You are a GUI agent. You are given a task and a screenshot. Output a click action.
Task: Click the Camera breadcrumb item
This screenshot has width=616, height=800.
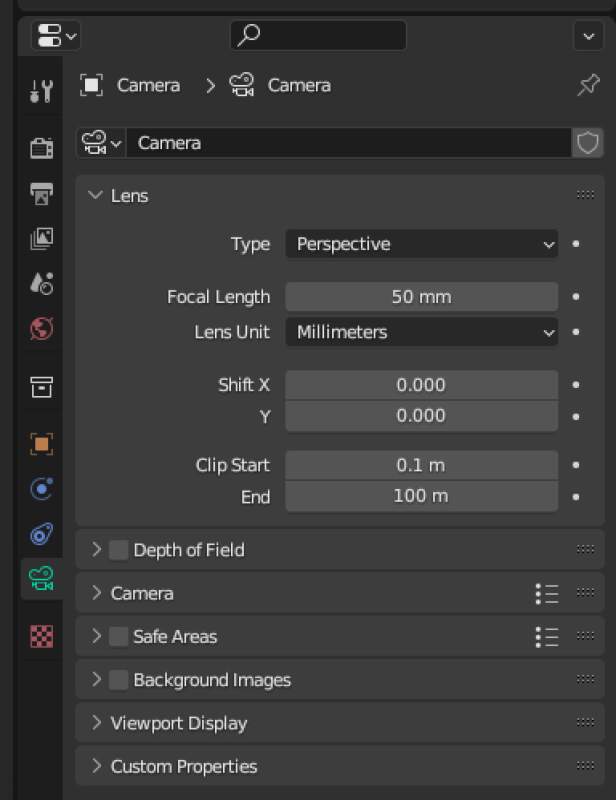(148, 86)
